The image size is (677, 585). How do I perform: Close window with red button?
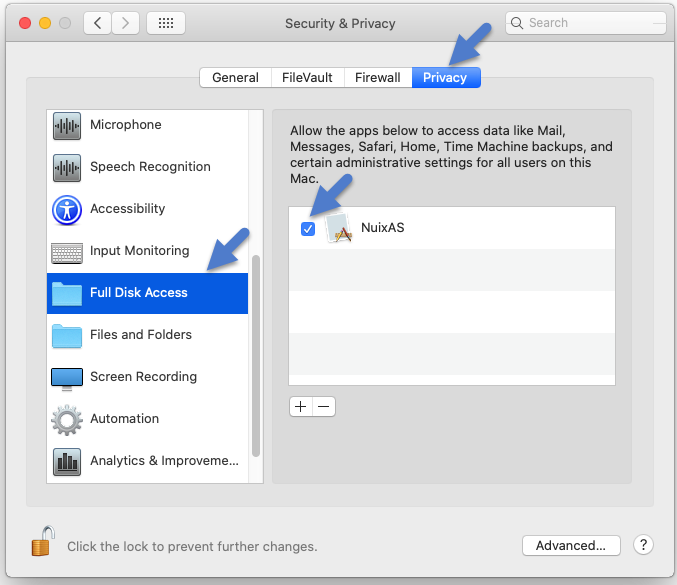25,23
